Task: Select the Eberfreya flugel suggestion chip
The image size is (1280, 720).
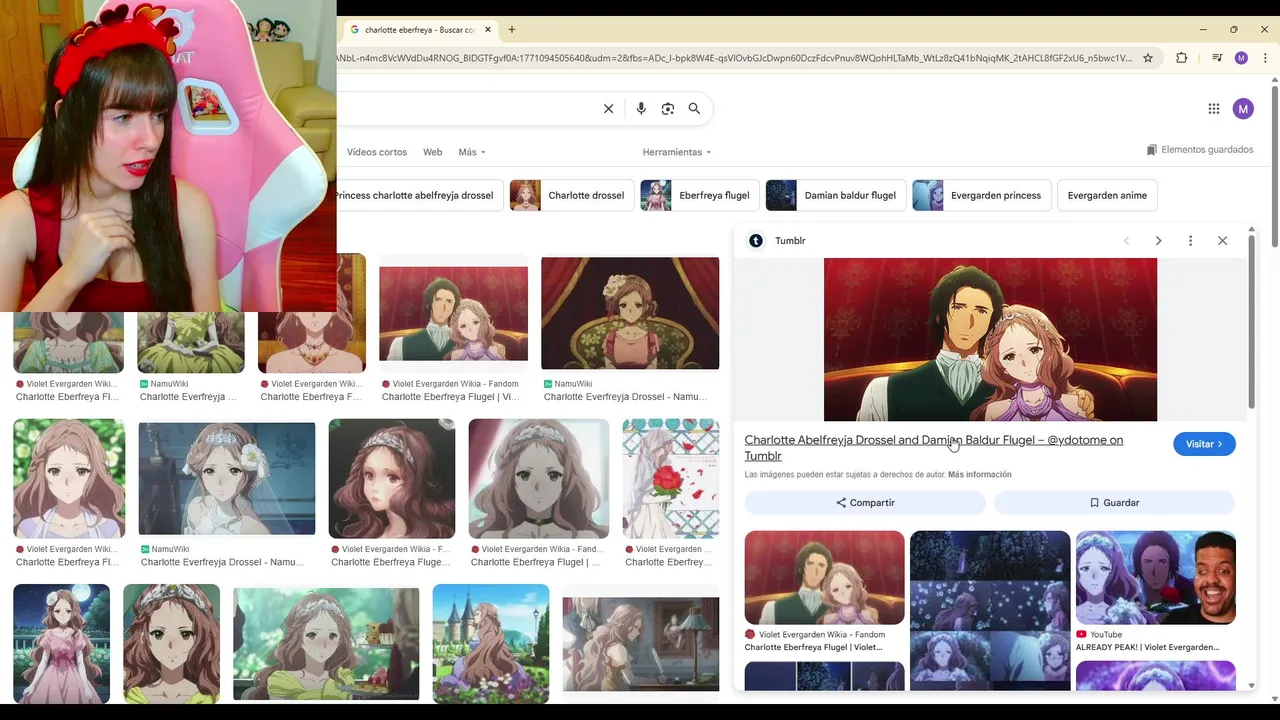Action: tap(699, 195)
